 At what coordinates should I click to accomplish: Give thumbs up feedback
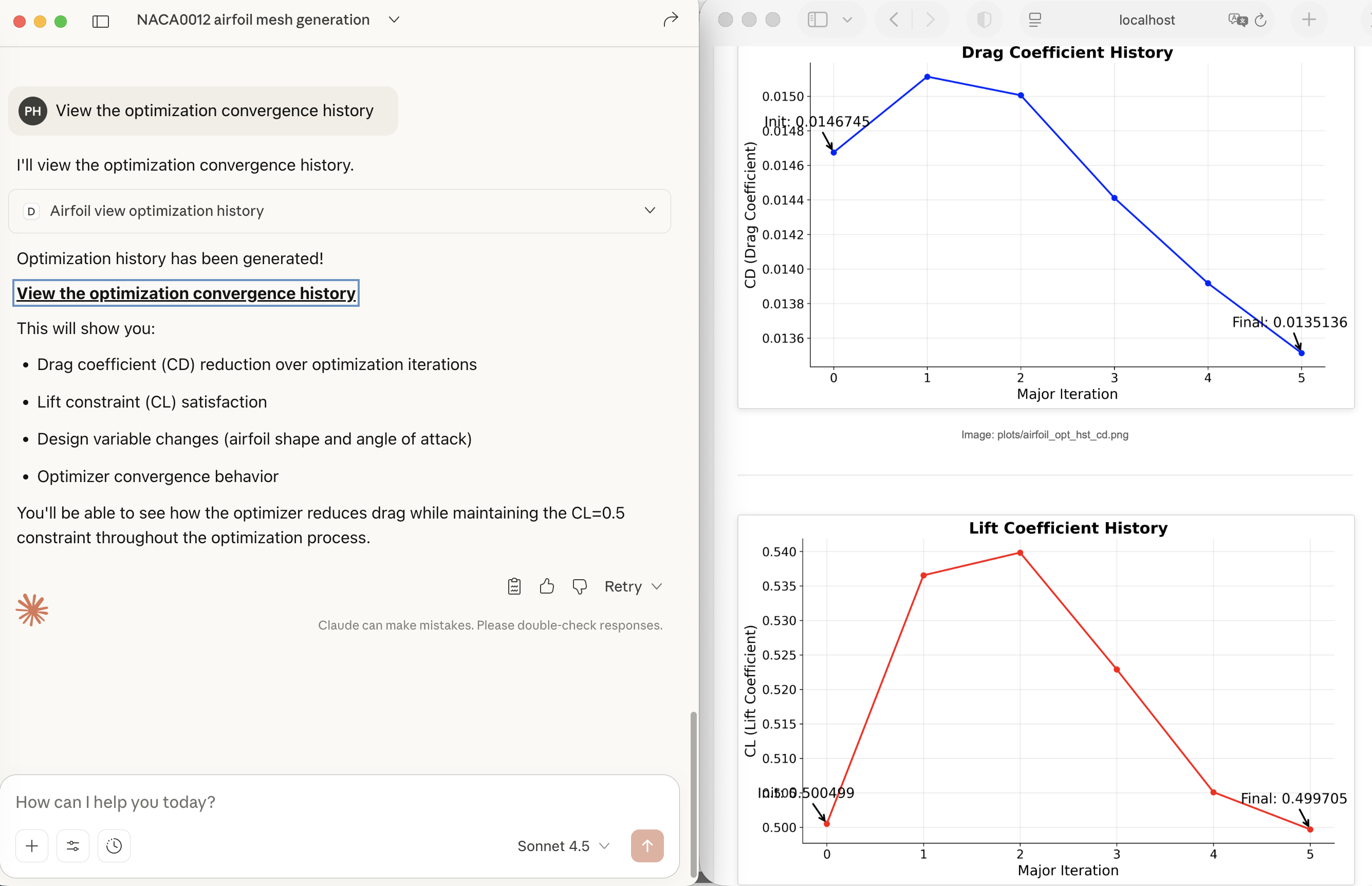(x=547, y=586)
